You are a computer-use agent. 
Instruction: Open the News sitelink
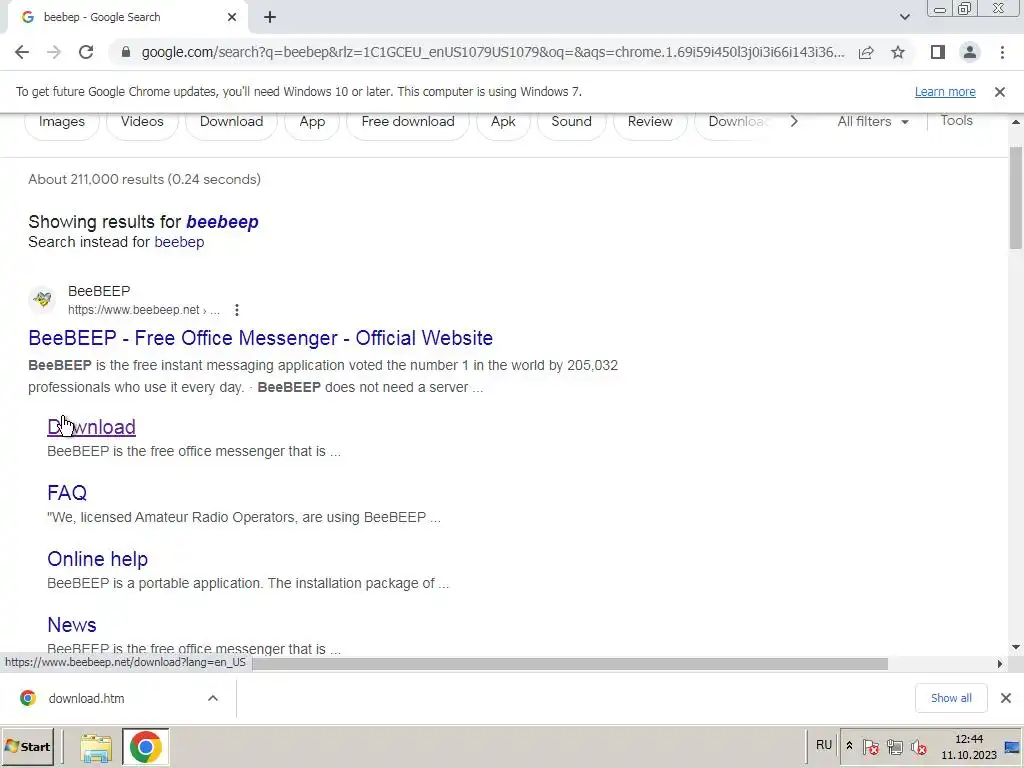pyautogui.click(x=72, y=625)
